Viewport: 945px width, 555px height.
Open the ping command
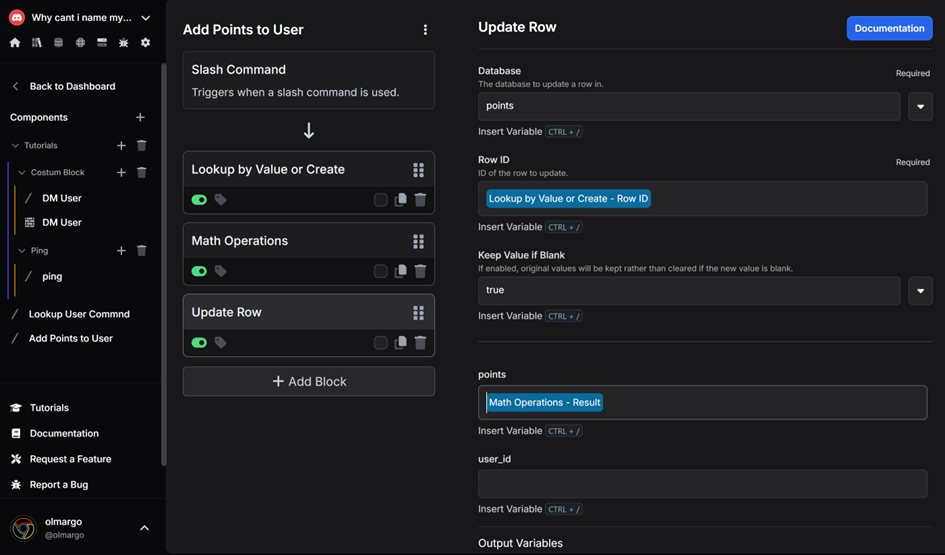52,276
